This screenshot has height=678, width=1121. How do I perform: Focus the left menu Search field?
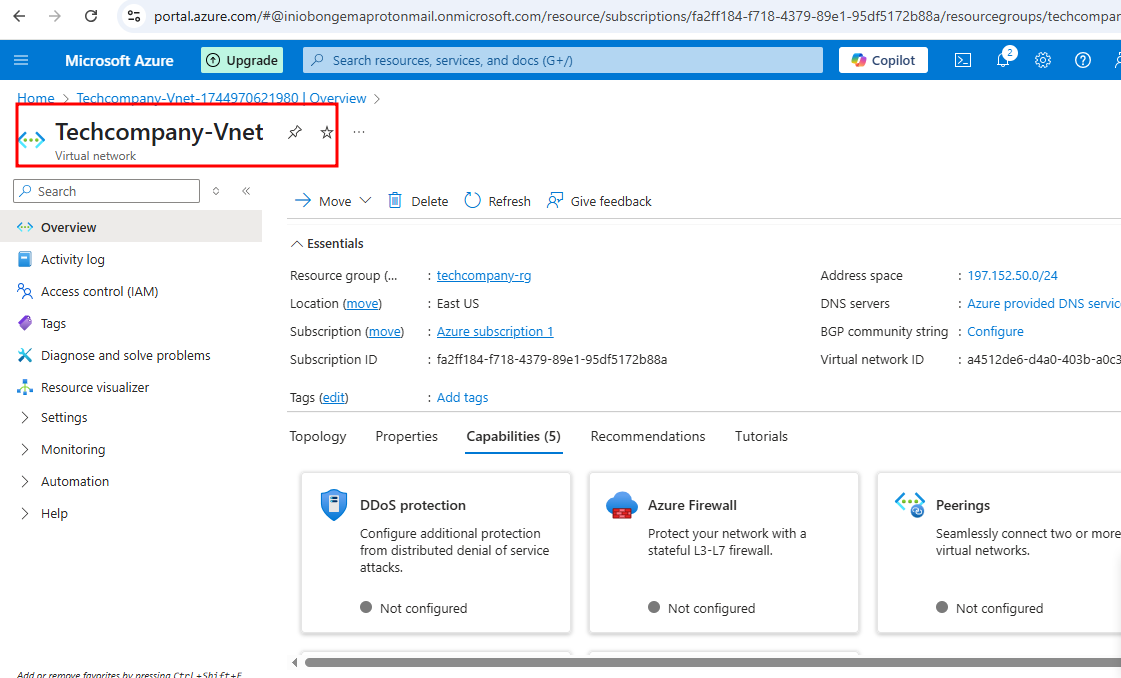click(x=107, y=191)
